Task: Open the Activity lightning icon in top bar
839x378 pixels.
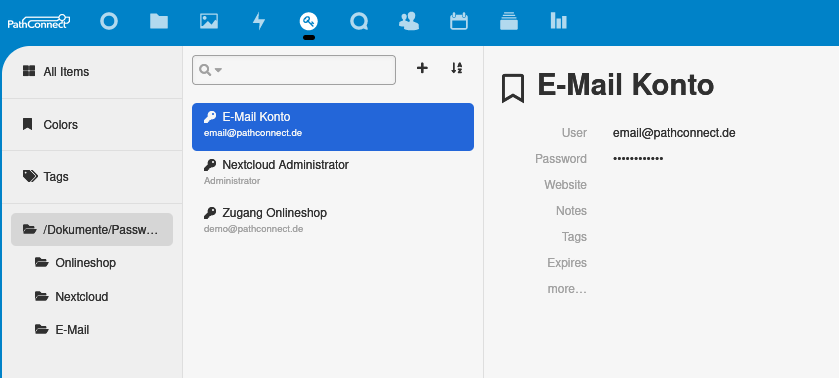Action: click(259, 21)
